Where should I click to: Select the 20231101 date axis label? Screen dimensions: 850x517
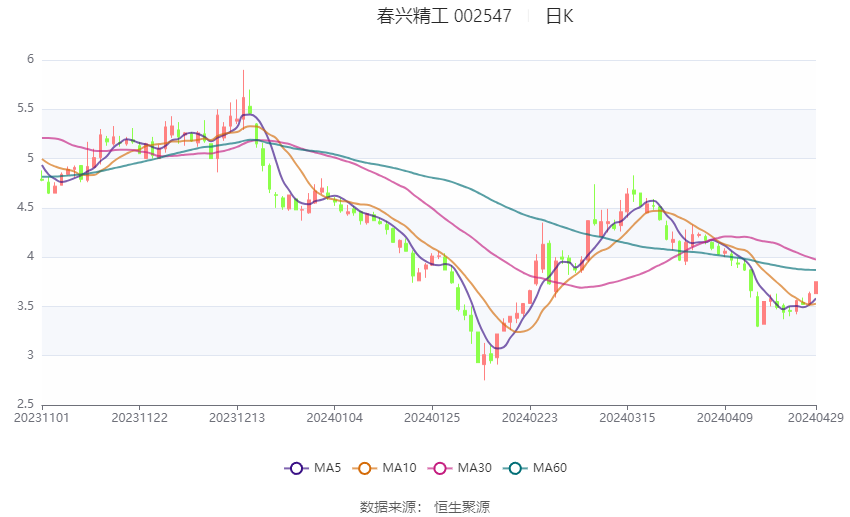42,418
